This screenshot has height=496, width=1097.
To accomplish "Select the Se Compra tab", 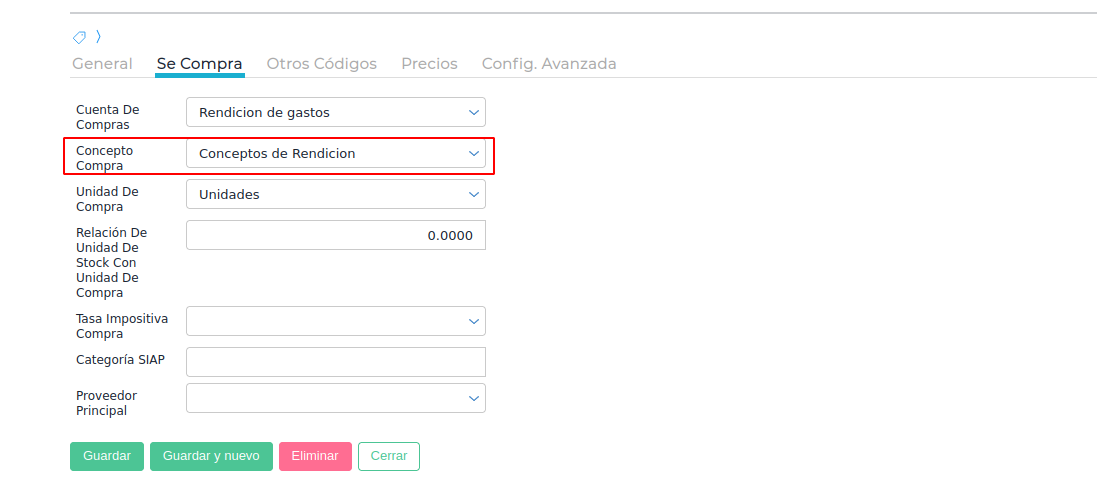I will (199, 64).
